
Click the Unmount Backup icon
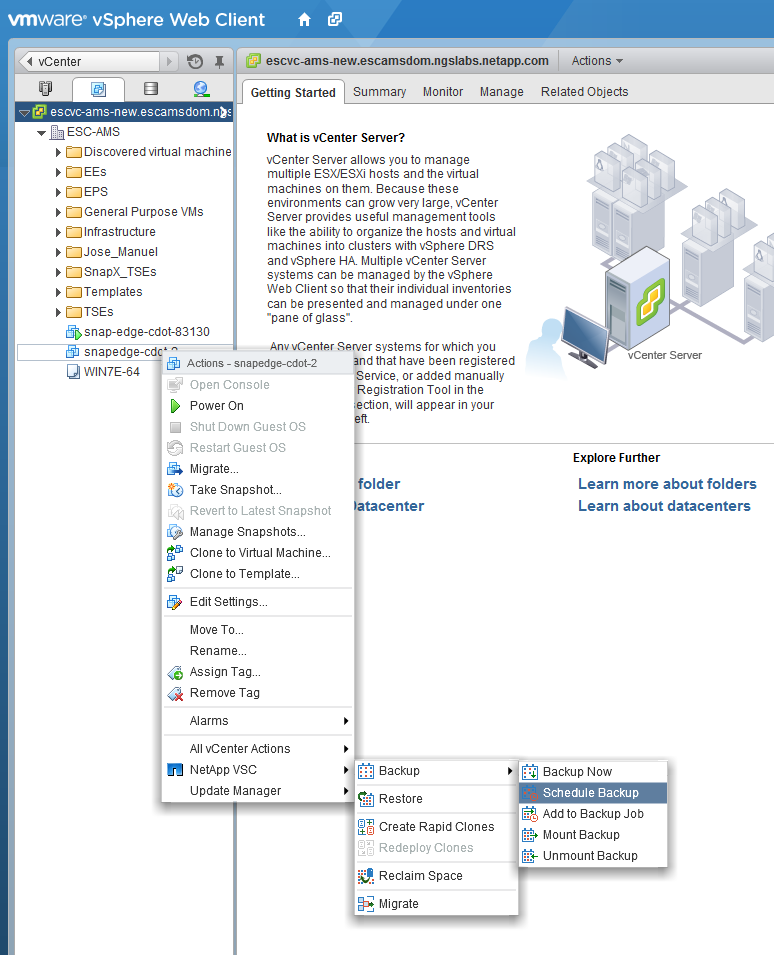point(530,856)
